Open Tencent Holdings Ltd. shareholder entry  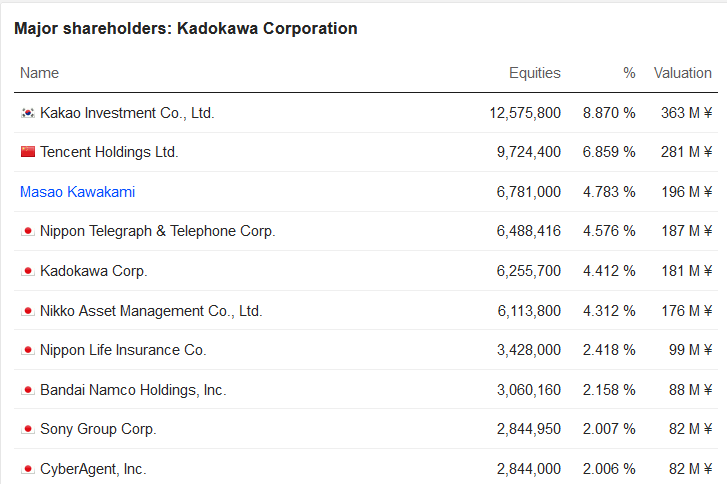point(109,152)
